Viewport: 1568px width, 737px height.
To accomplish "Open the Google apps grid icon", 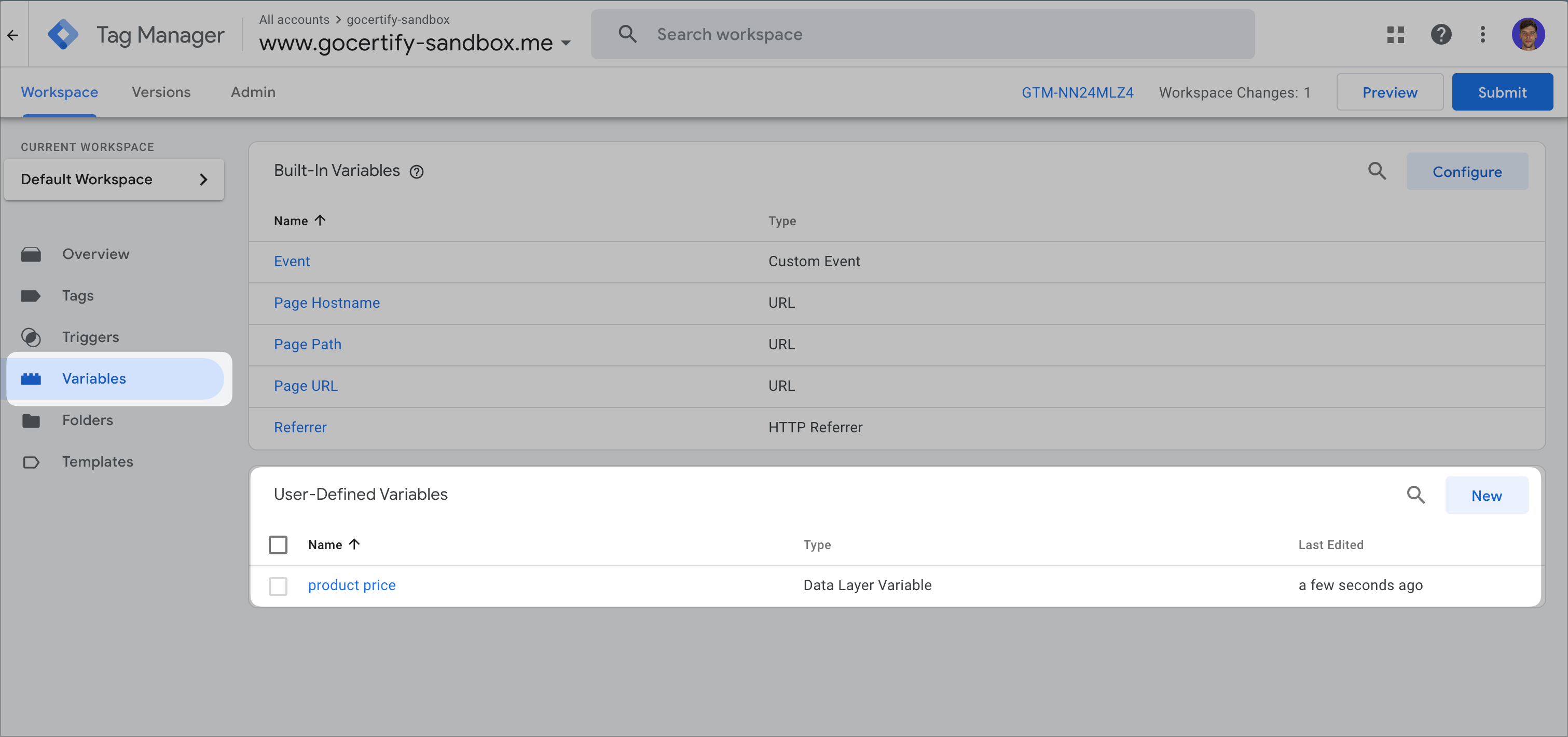I will 1395,35.
